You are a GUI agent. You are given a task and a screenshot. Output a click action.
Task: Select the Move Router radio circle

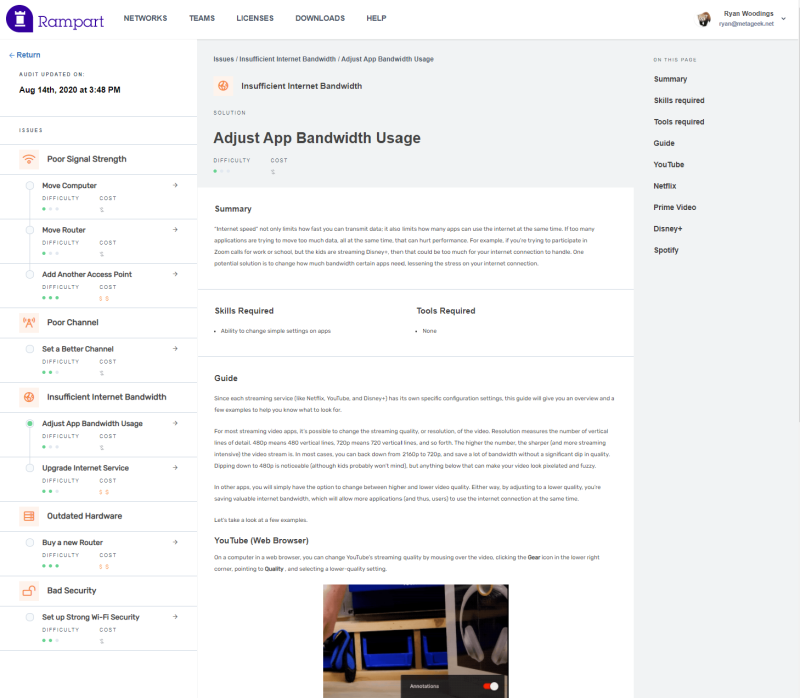(x=30, y=230)
